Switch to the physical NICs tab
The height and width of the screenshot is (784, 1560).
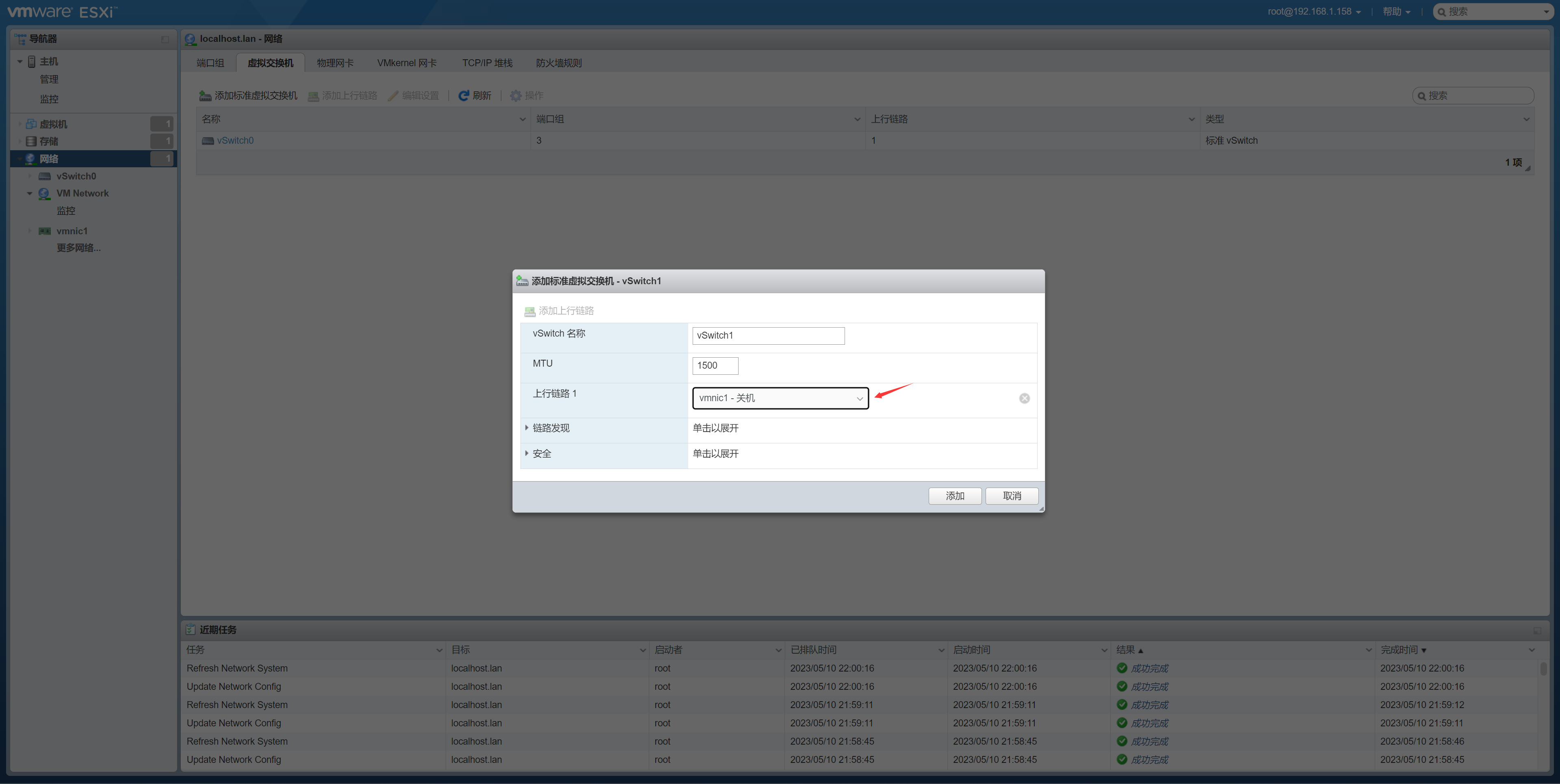point(335,63)
